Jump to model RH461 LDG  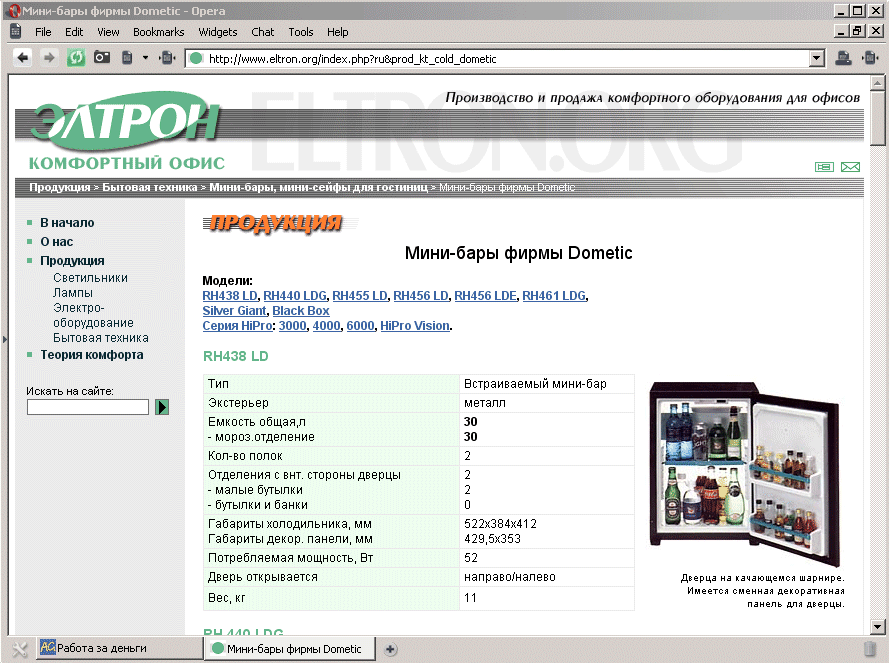(x=554, y=296)
